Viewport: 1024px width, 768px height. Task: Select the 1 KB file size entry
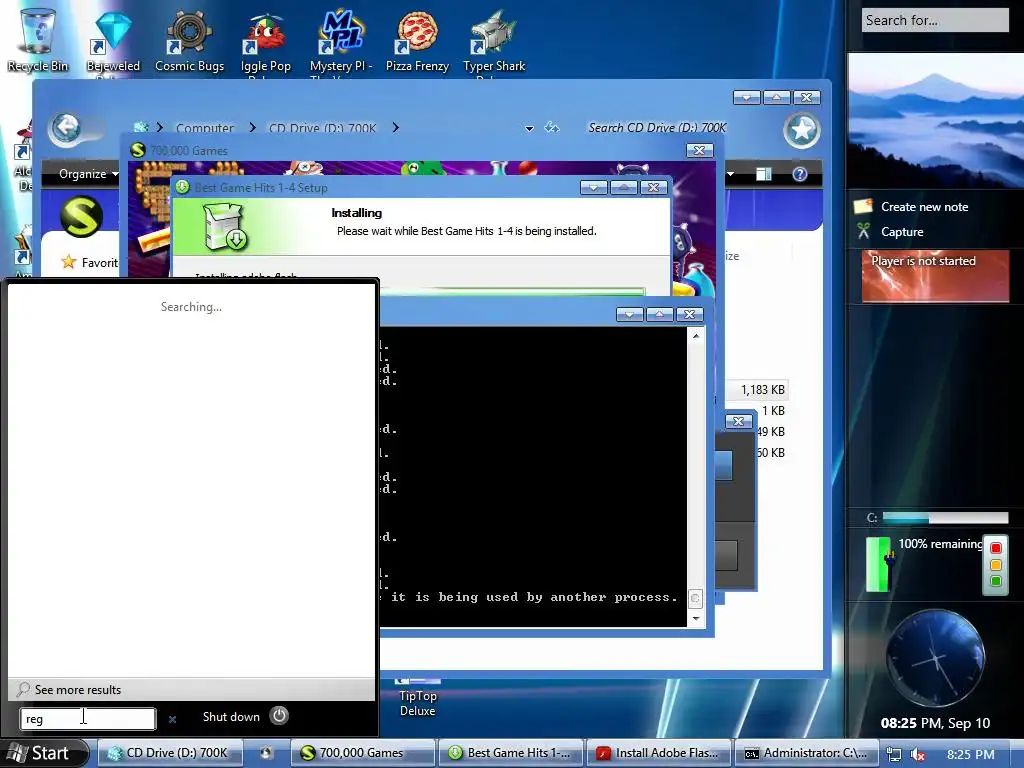point(773,411)
